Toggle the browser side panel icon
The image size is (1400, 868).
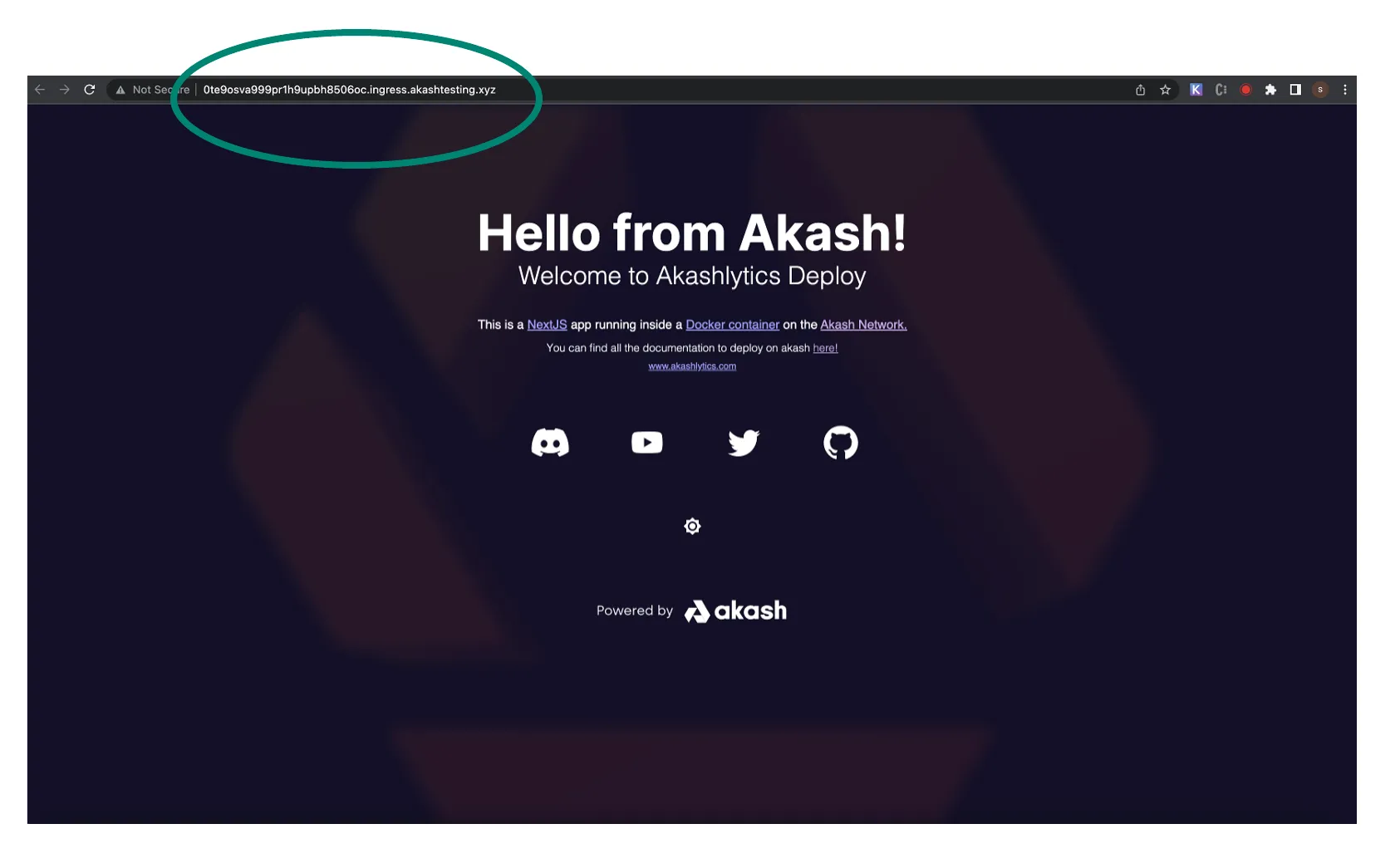(x=1295, y=90)
